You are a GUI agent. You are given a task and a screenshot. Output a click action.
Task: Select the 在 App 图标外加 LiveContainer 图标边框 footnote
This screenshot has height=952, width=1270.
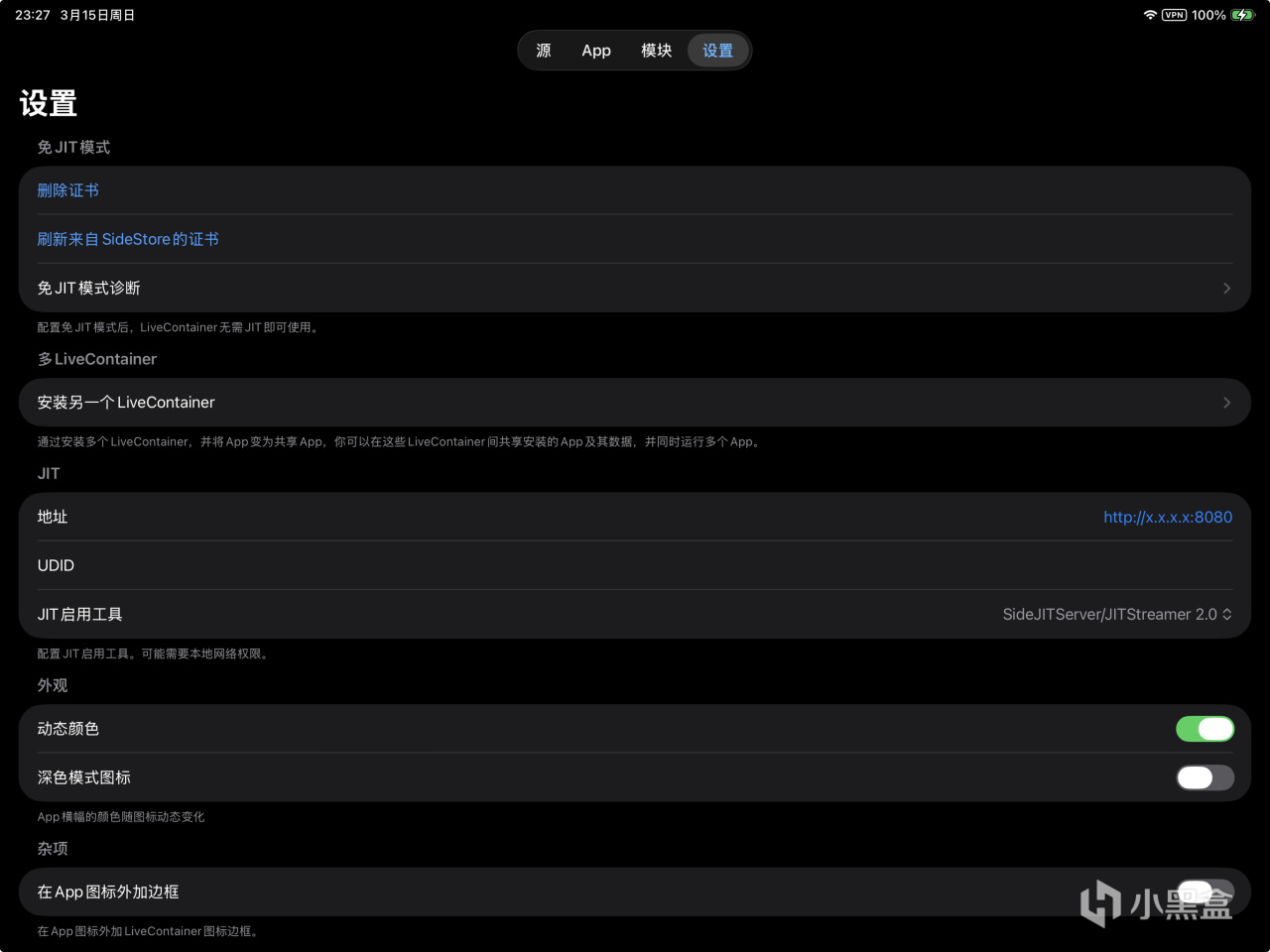tap(149, 931)
